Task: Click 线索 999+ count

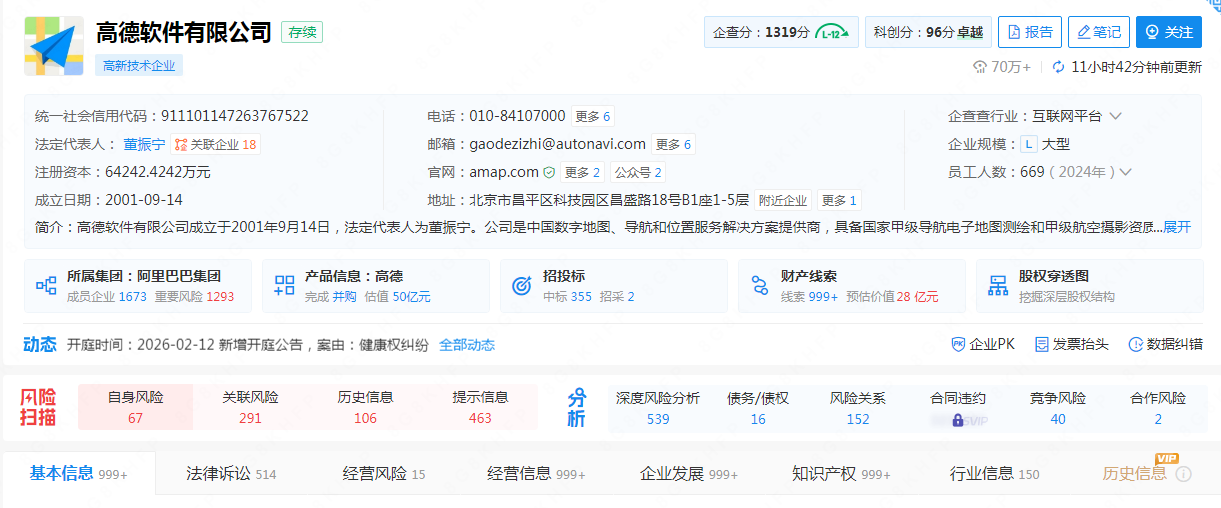Action: point(810,297)
